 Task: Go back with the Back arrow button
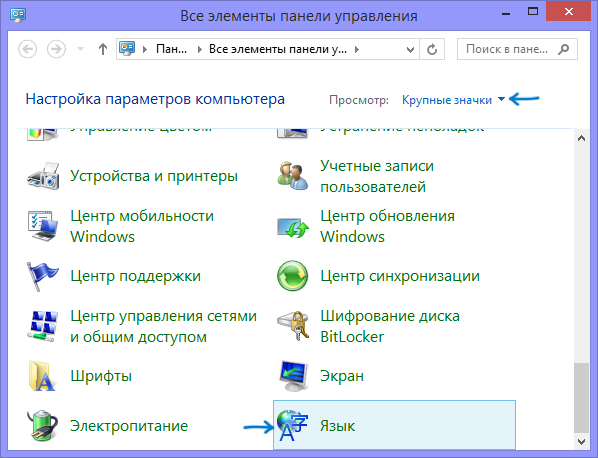point(27,49)
